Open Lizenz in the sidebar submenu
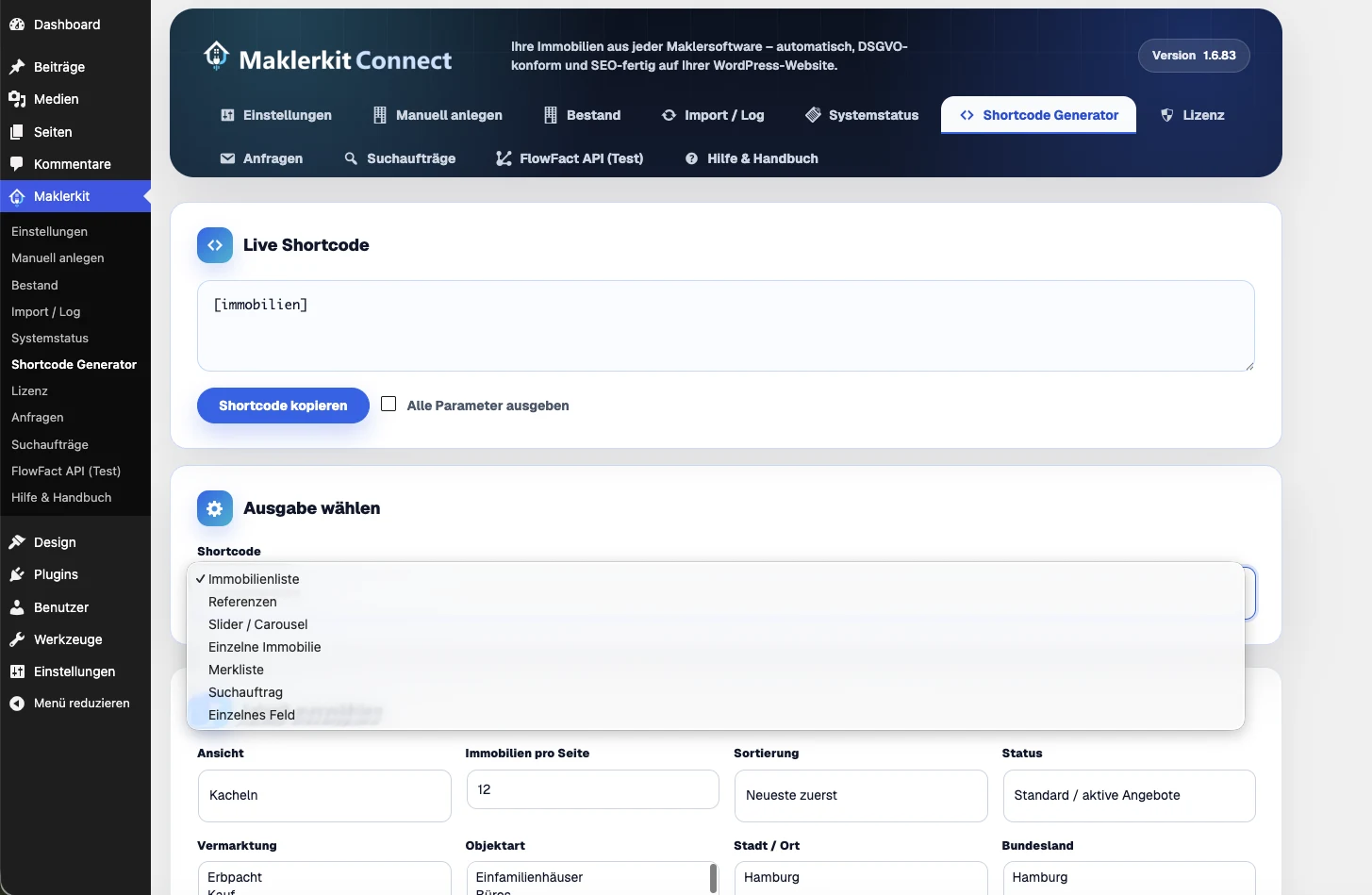 point(29,390)
